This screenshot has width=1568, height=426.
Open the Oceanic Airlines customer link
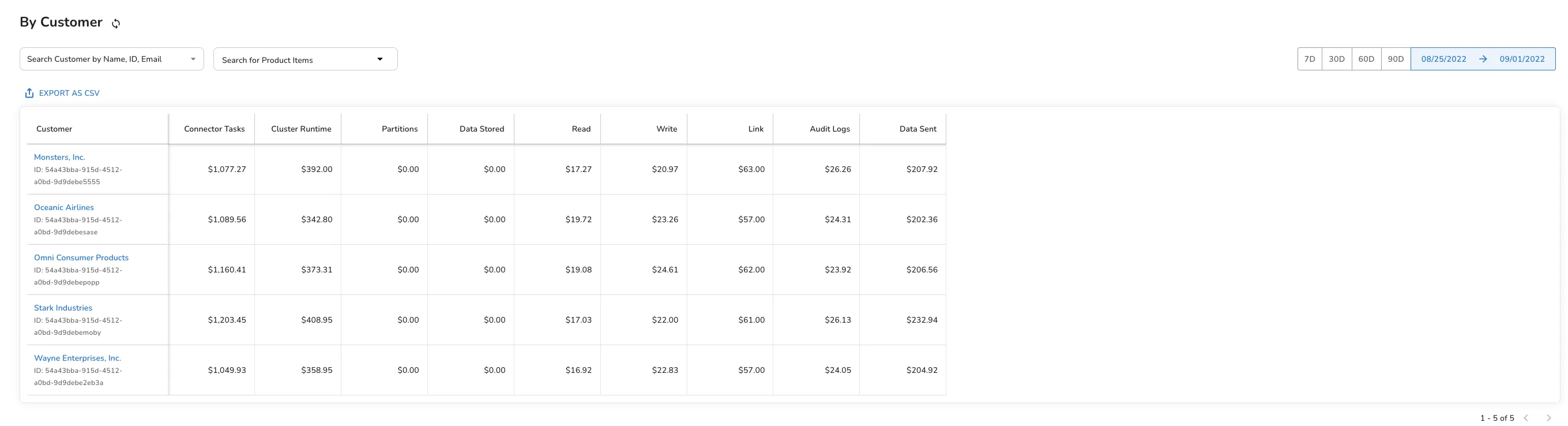(x=64, y=207)
